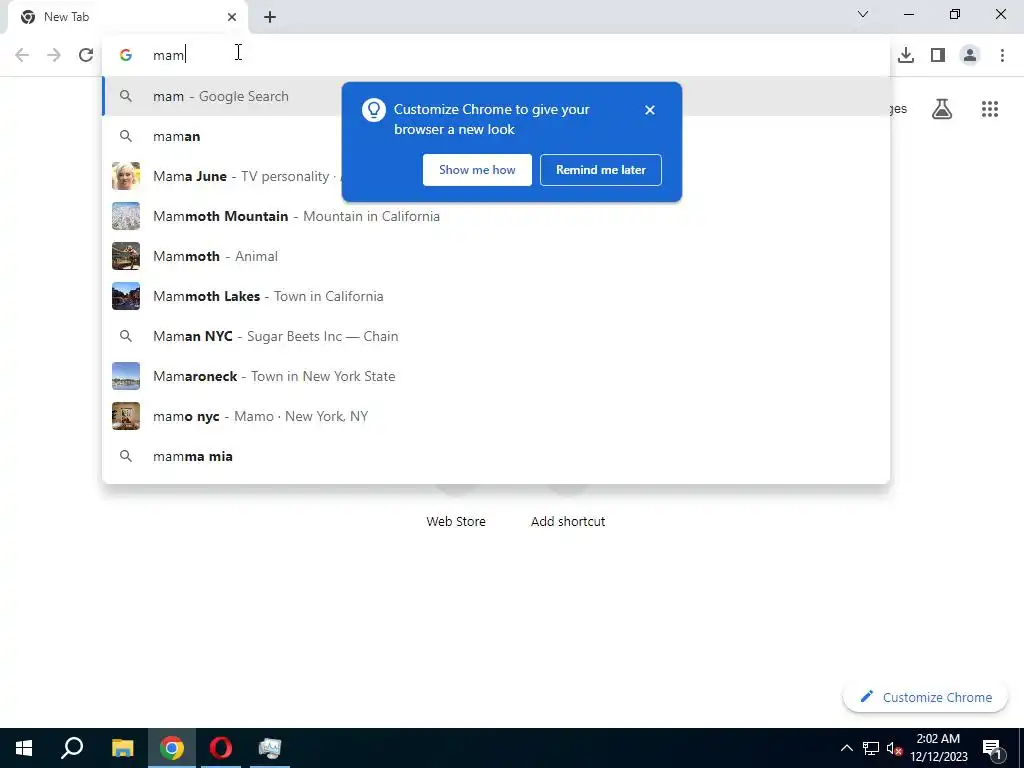Click Google G icon in address bar

click(126, 55)
